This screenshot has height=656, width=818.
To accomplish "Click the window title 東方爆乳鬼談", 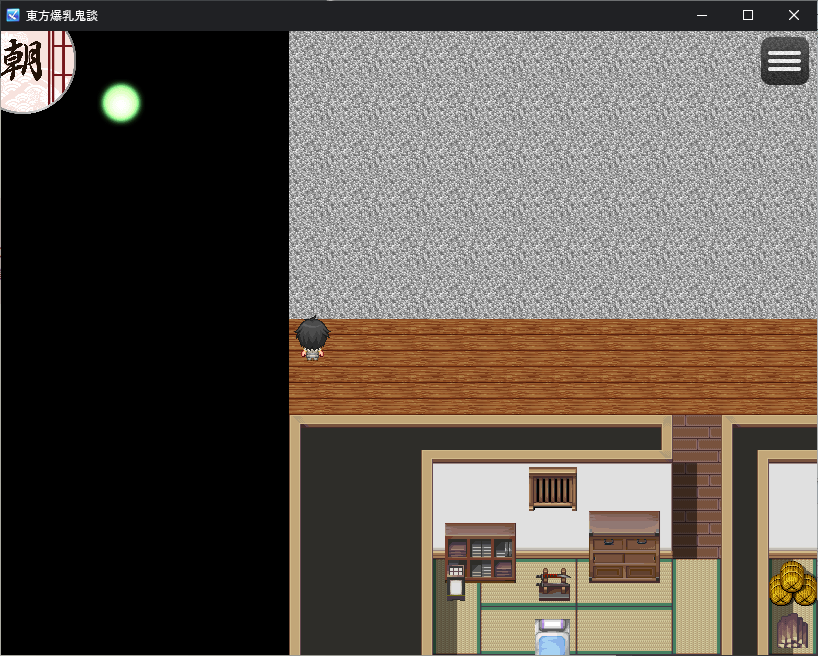I will [62, 16].
